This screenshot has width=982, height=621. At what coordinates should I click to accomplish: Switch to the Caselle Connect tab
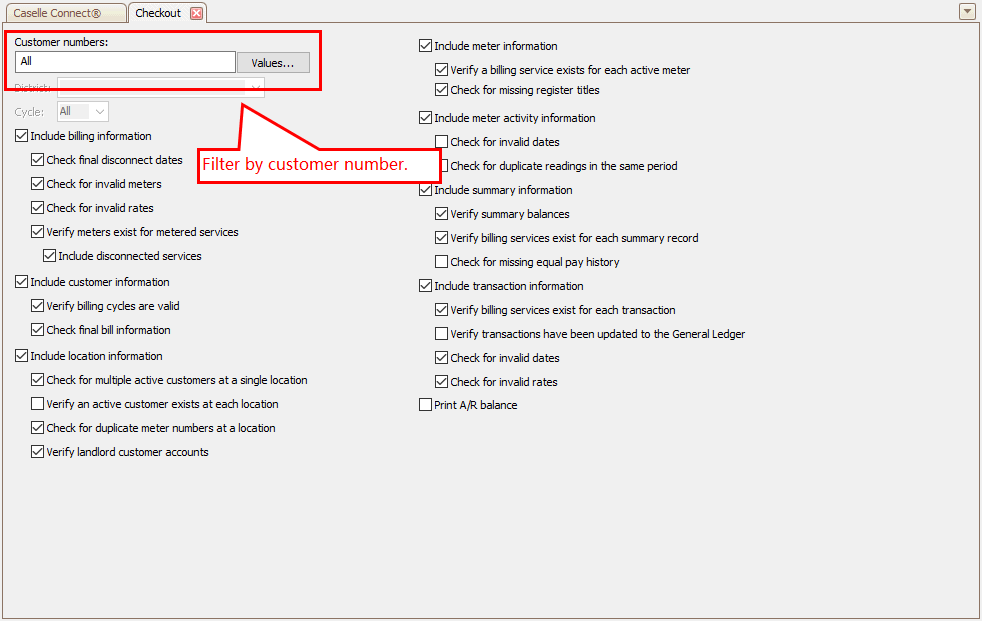pos(64,13)
